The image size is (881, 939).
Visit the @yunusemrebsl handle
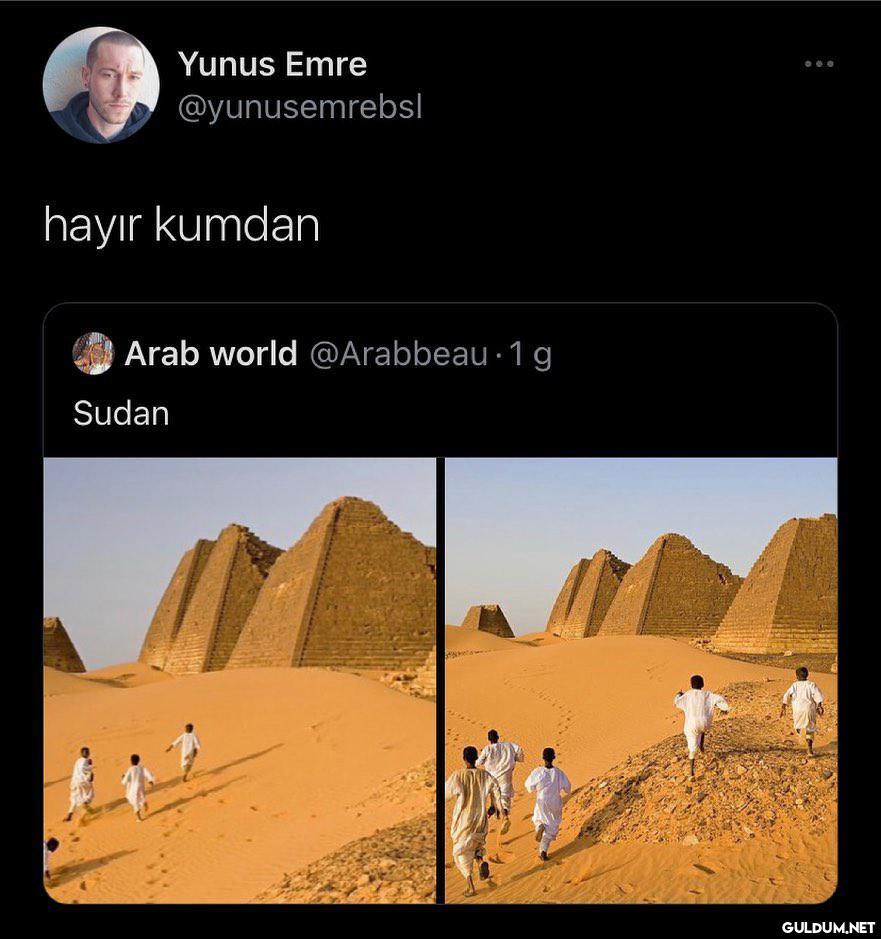pos(300,107)
